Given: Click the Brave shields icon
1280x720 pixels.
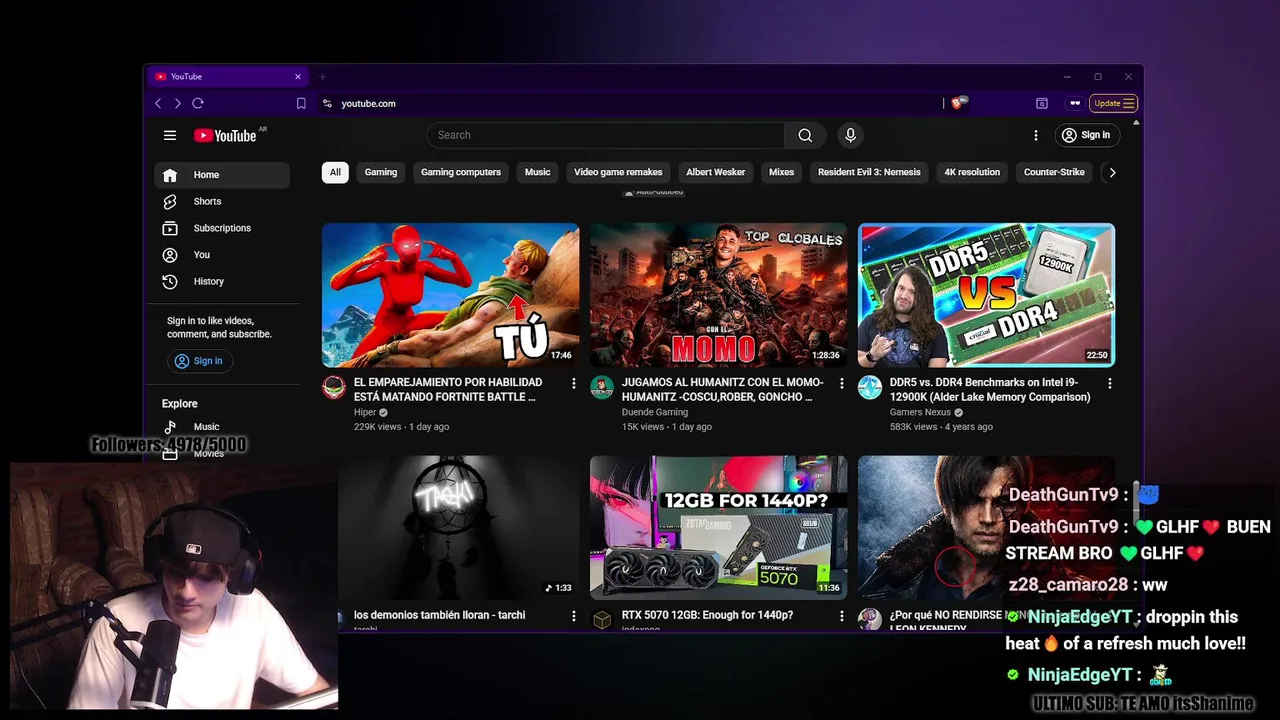Looking at the screenshot, I should (x=958, y=103).
